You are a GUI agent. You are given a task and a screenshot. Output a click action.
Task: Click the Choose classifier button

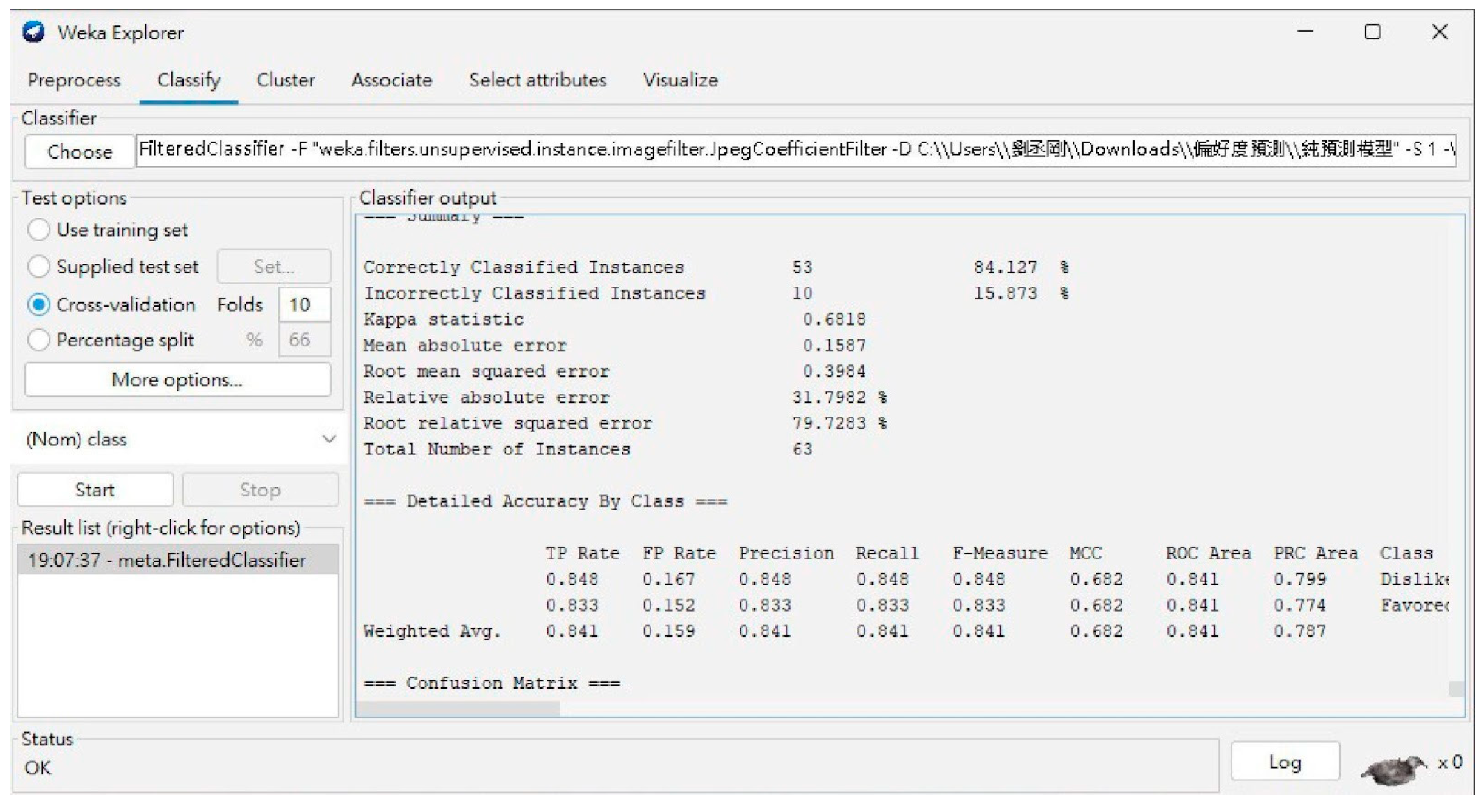tap(80, 151)
